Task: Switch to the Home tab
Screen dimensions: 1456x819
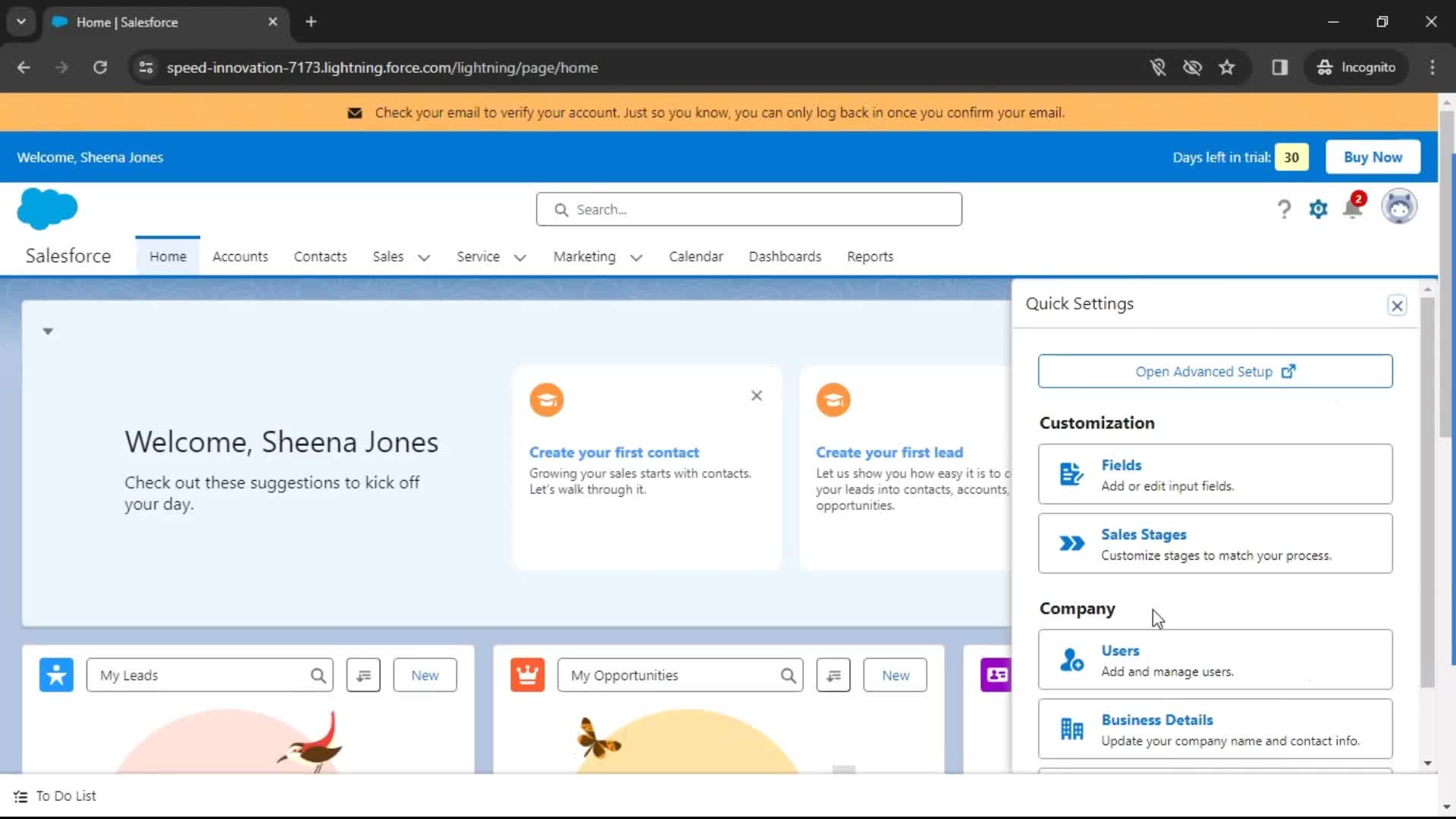Action: [x=168, y=256]
